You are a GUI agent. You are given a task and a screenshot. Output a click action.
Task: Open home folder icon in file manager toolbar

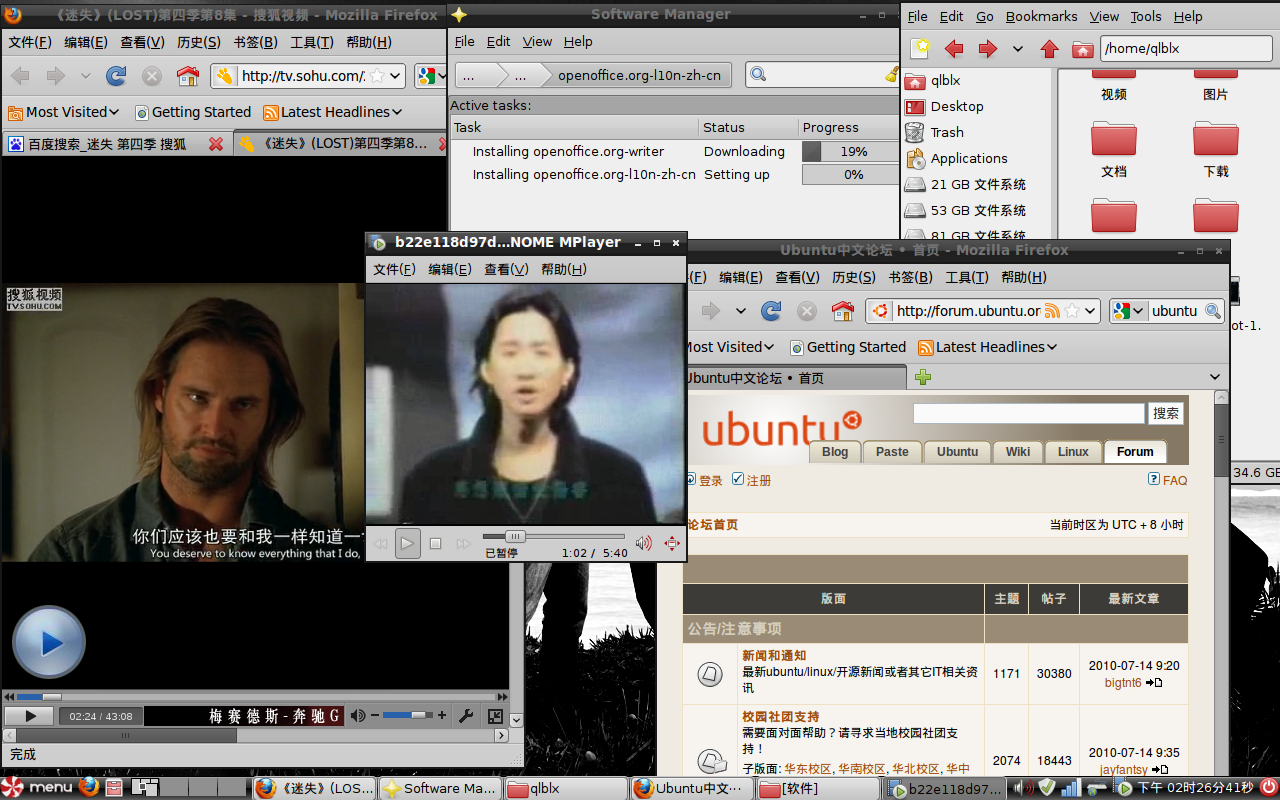pos(1082,49)
